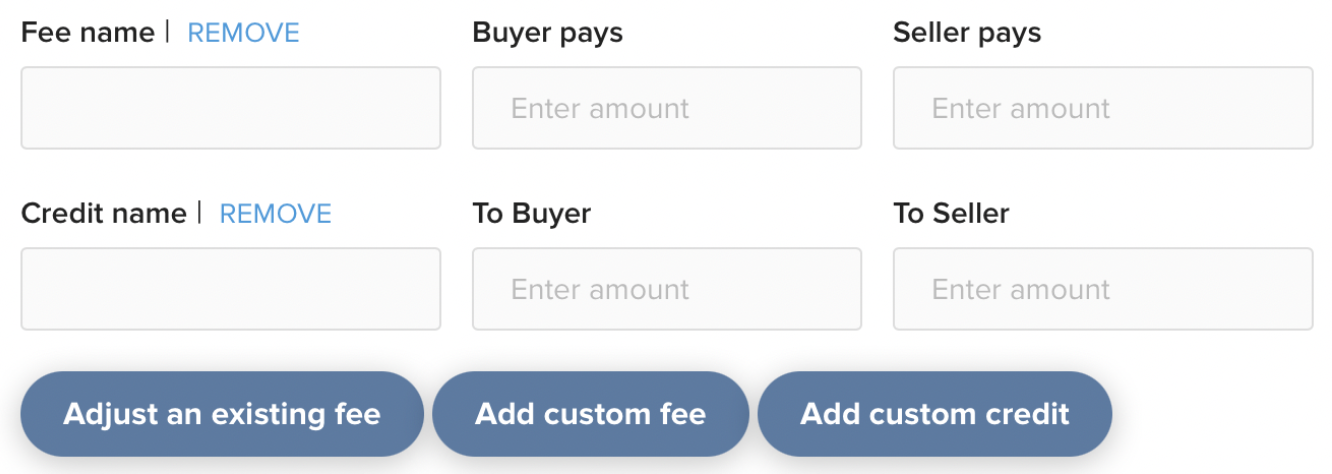Screen dimensions: 1332x474
Task: Click the Adjust an existing fee button
Action: click(222, 414)
